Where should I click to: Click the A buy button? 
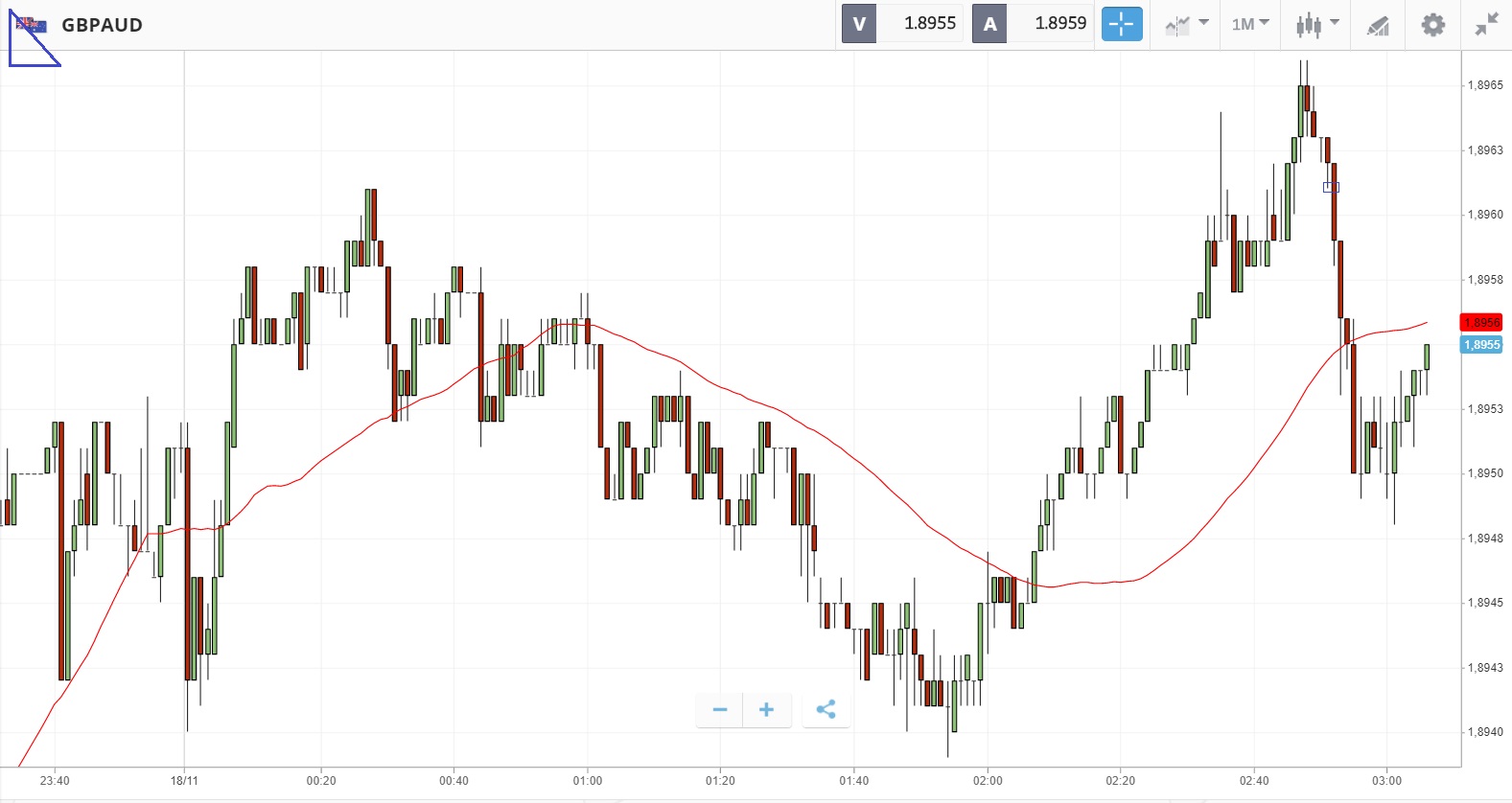click(989, 24)
